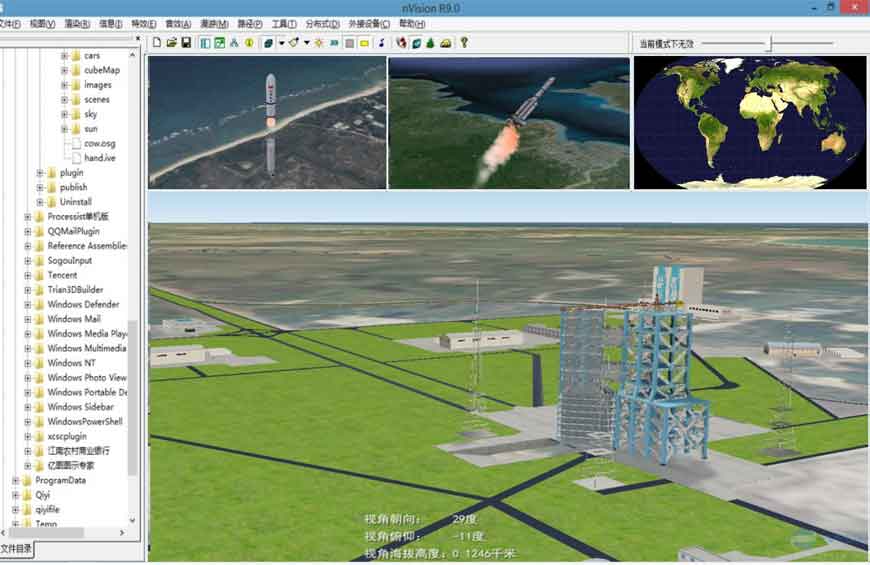Open a file using the open-folder toolbar icon
Image resolution: width=870 pixels, height=565 pixels.
click(171, 43)
